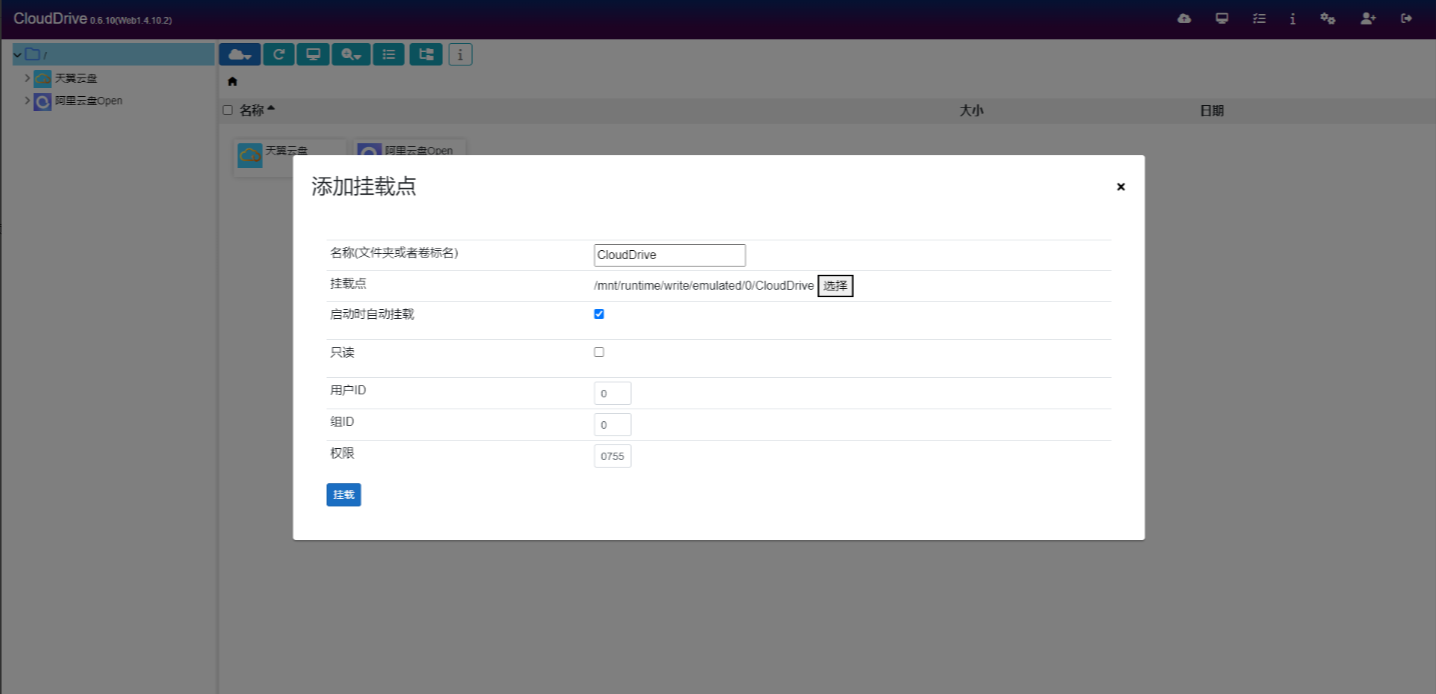Click the home icon in the breadcrumb

[x=233, y=81]
